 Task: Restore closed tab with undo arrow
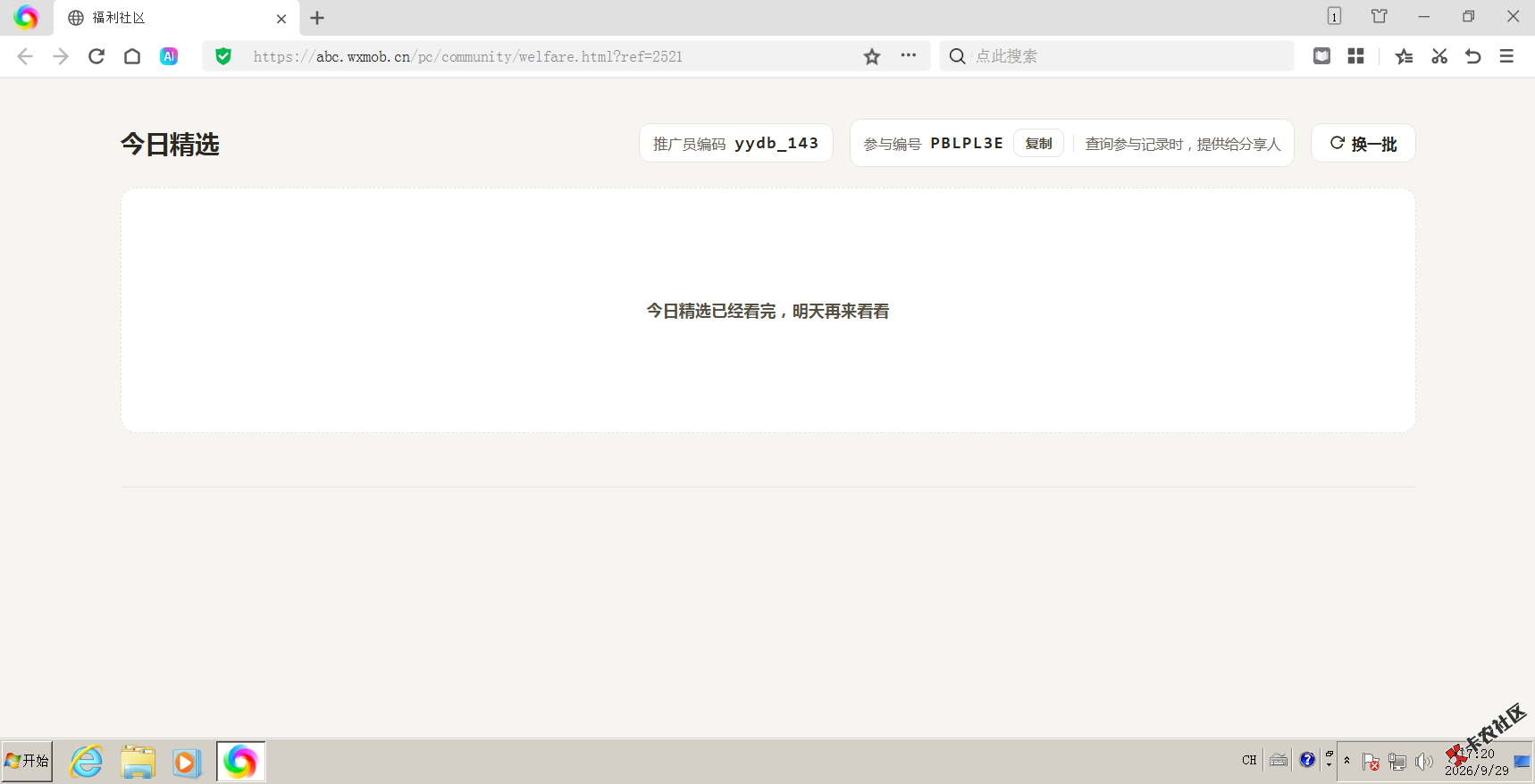1472,56
